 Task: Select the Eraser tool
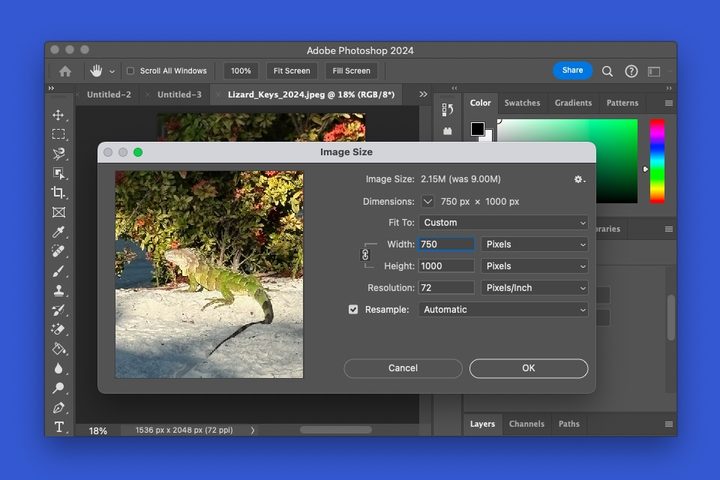58,329
